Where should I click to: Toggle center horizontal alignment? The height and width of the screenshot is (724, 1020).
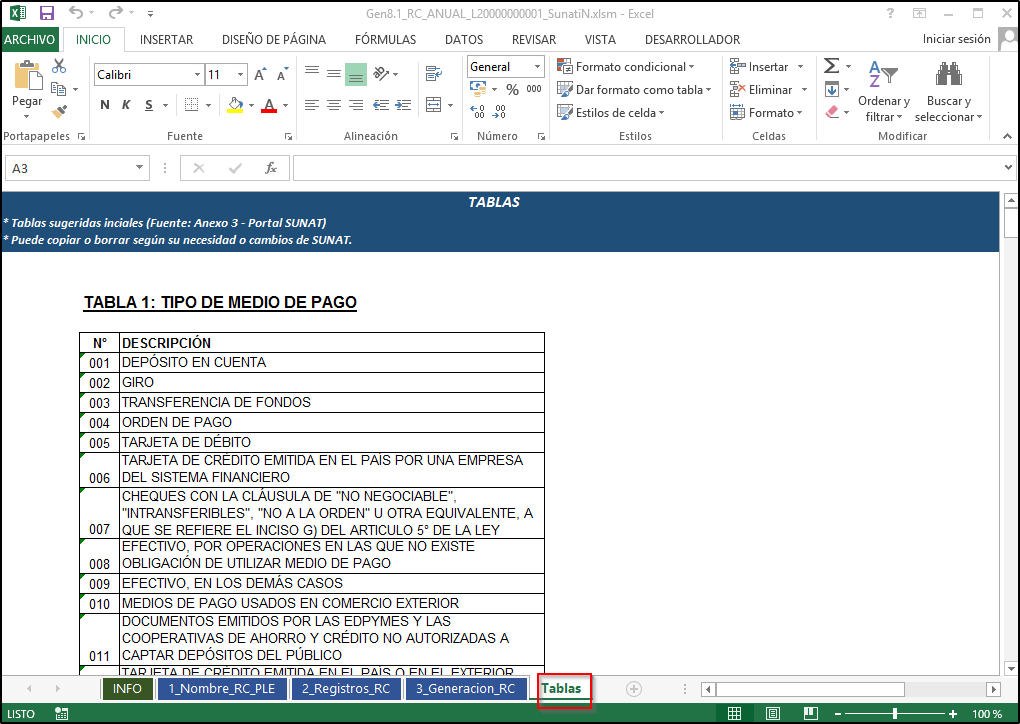pos(333,105)
